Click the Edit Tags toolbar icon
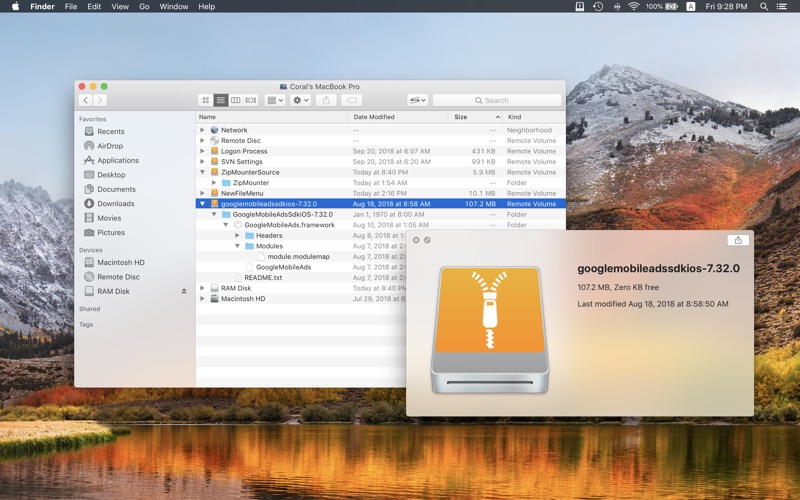Screen dimensions: 800x500 click(x=352, y=101)
